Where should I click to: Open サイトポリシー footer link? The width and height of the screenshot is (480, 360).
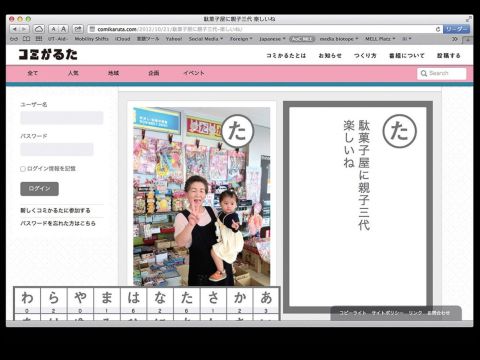387,313
